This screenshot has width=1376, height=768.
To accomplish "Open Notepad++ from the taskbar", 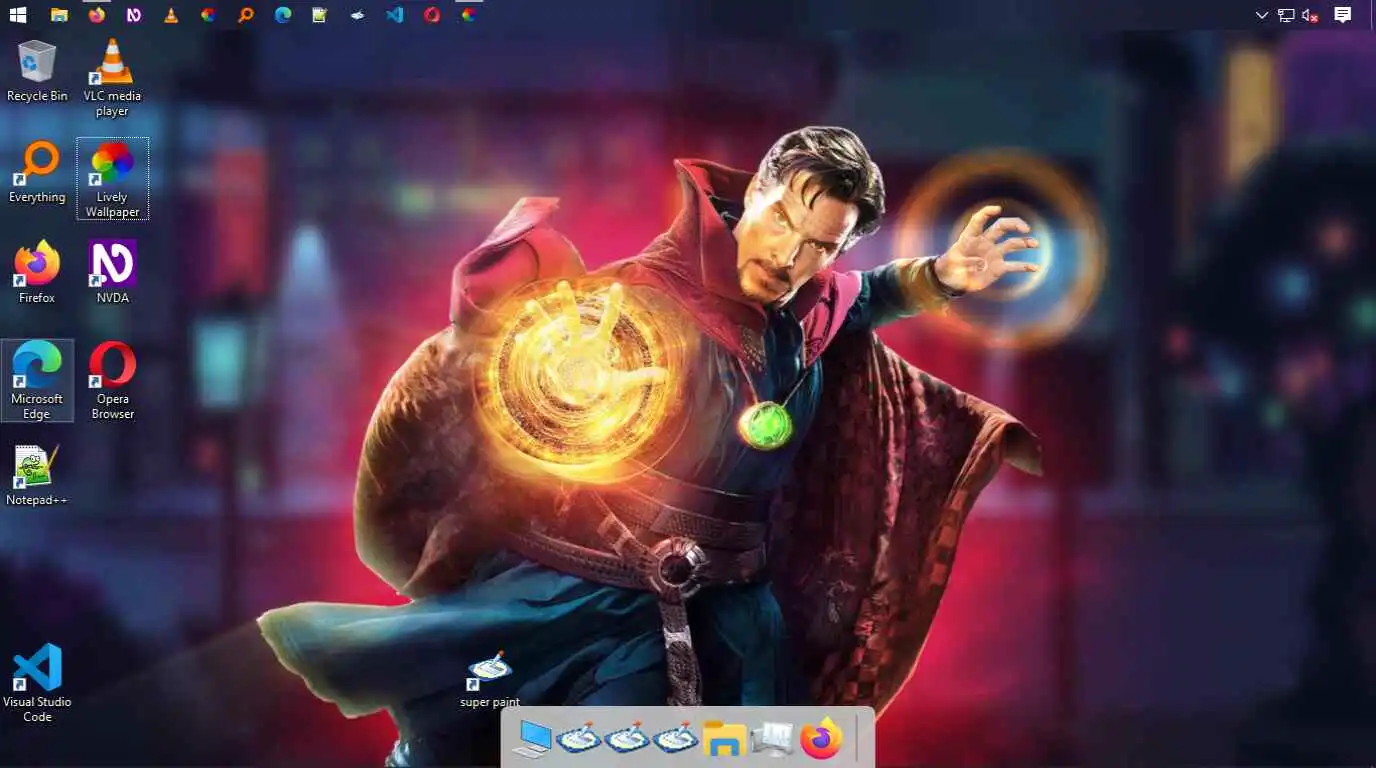I will point(320,15).
